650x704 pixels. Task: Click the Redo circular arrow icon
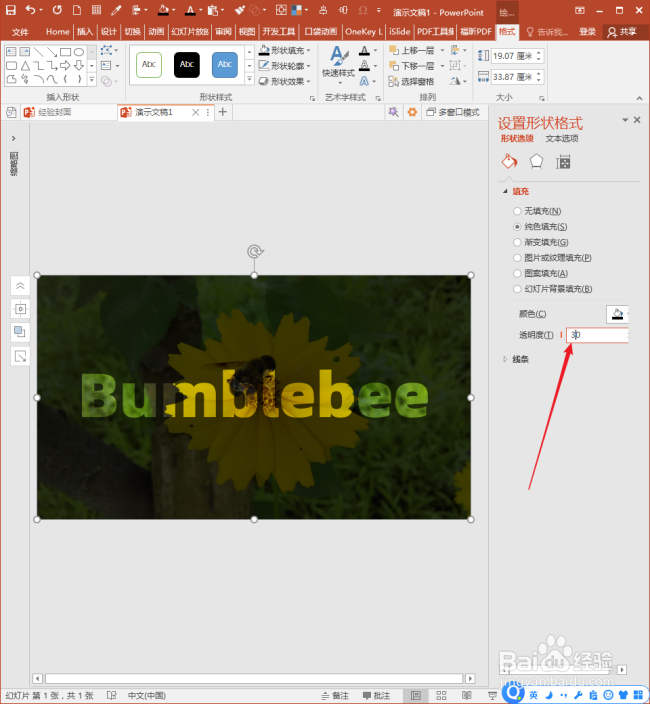57,9
